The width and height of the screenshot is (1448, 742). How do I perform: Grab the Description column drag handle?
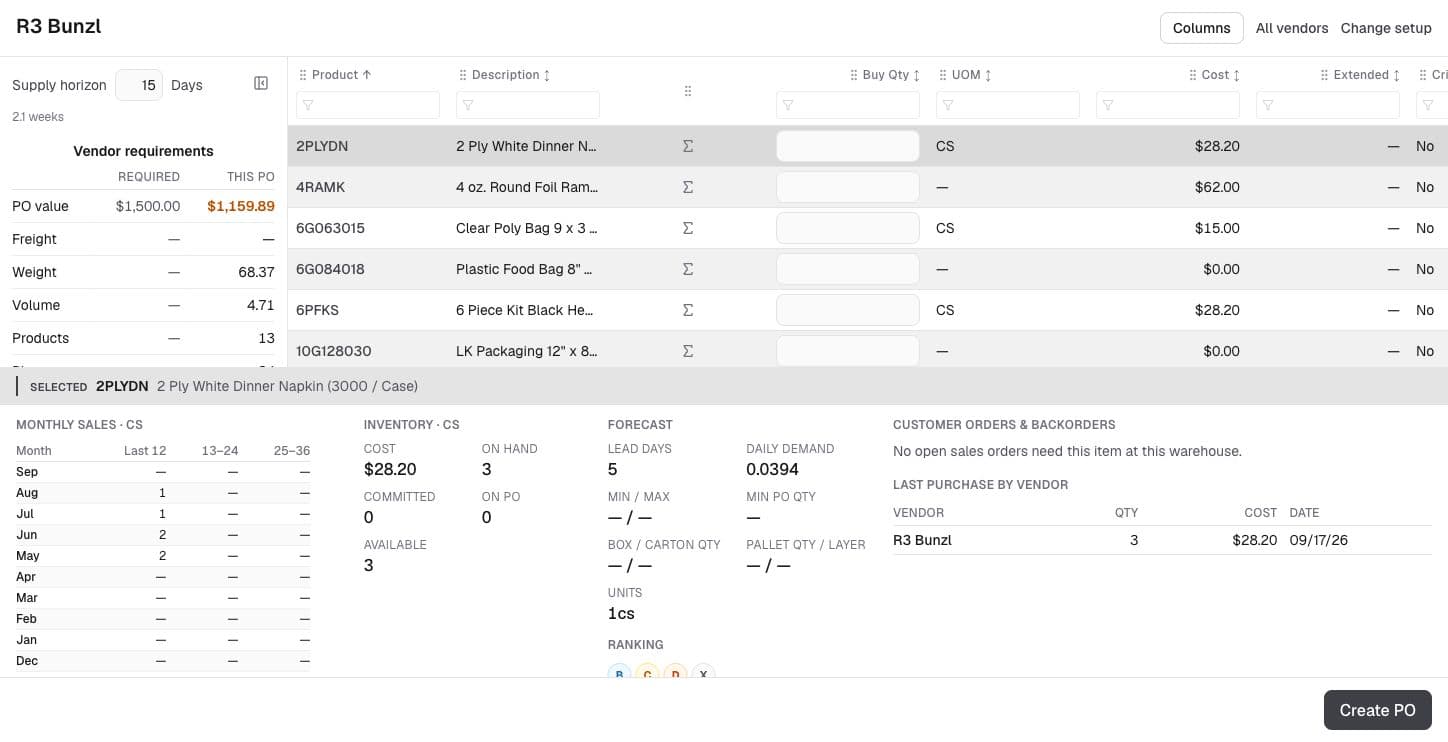[x=463, y=75]
